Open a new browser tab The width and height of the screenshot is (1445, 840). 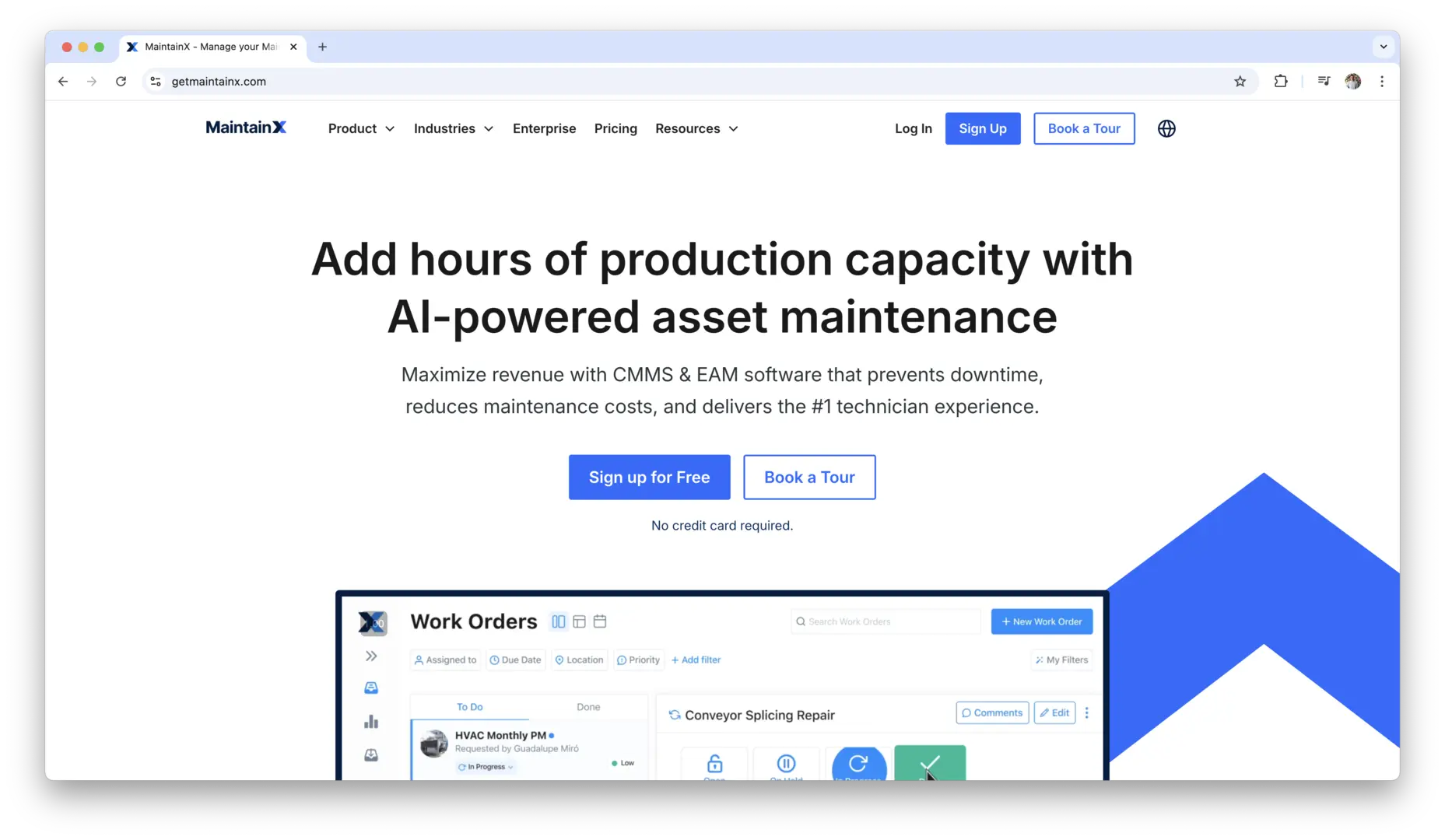322,47
